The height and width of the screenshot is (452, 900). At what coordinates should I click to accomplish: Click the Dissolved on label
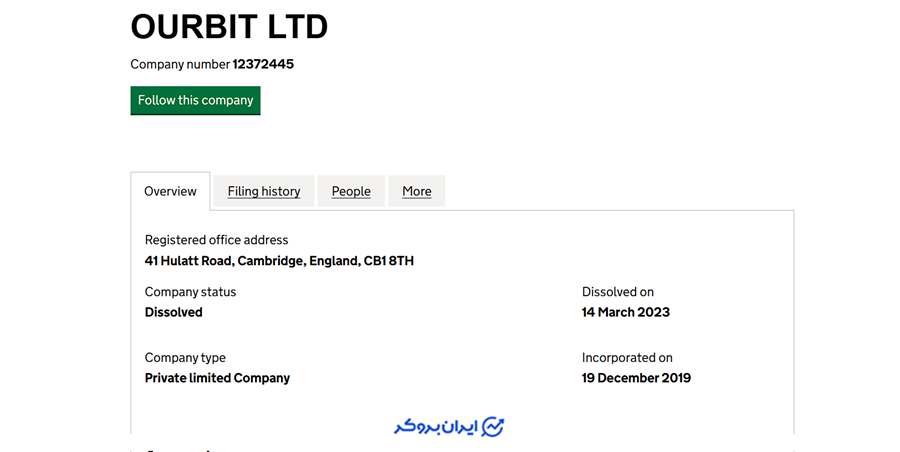click(x=618, y=292)
